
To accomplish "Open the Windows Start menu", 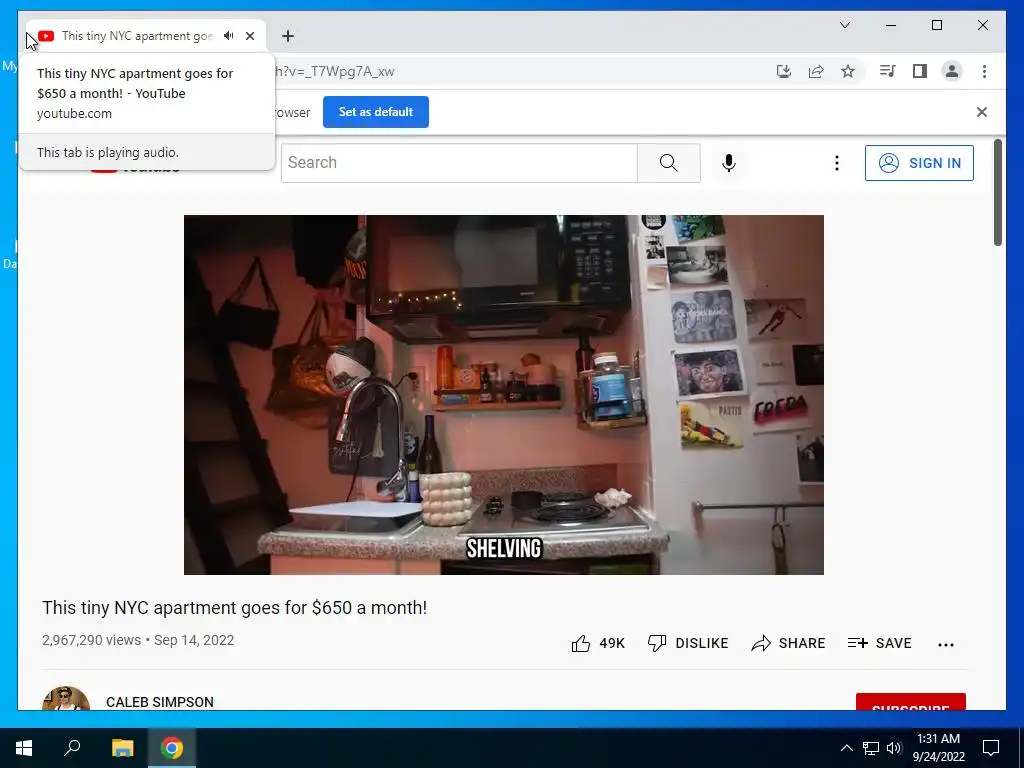I will (24, 748).
